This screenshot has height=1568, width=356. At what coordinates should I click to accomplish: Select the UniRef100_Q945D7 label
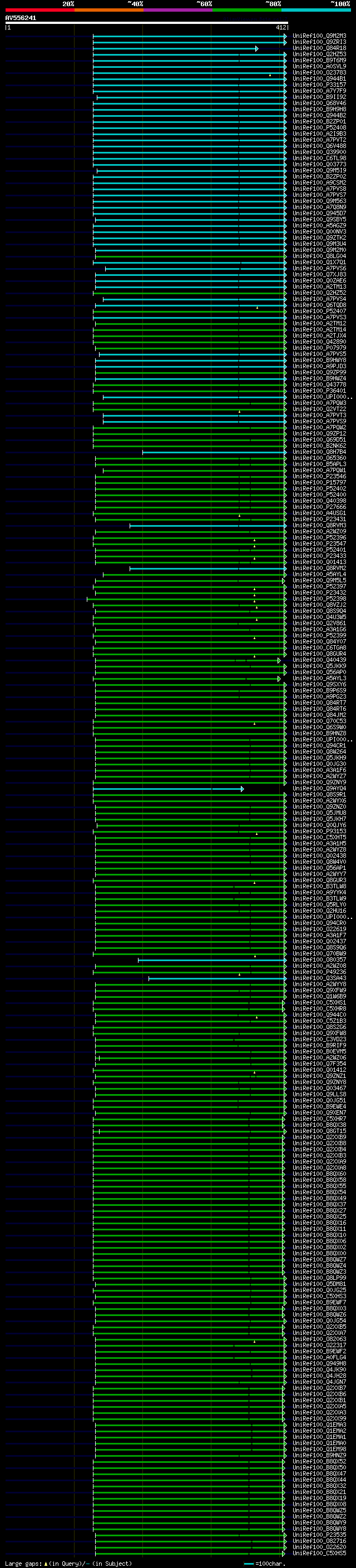[x=319, y=213]
